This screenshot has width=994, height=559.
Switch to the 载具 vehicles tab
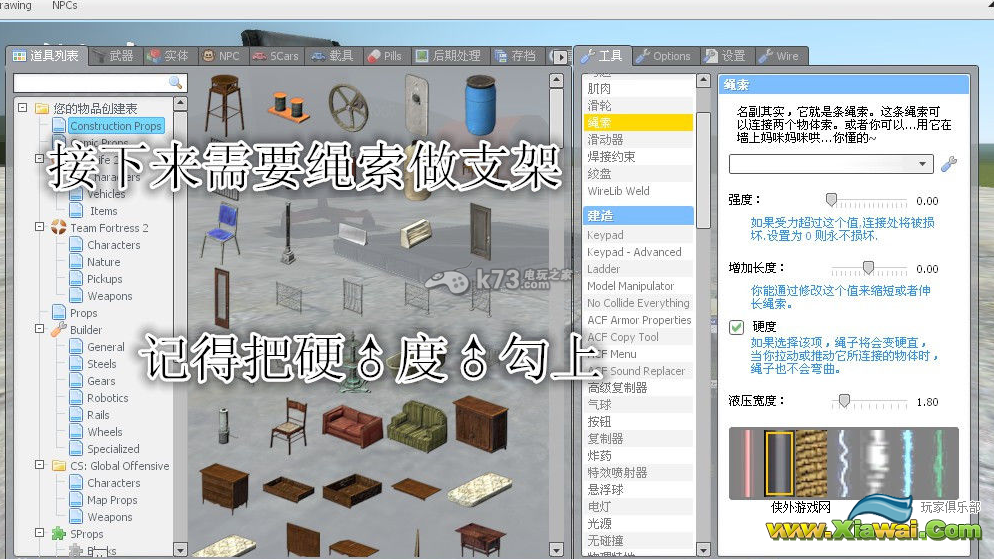[333, 56]
